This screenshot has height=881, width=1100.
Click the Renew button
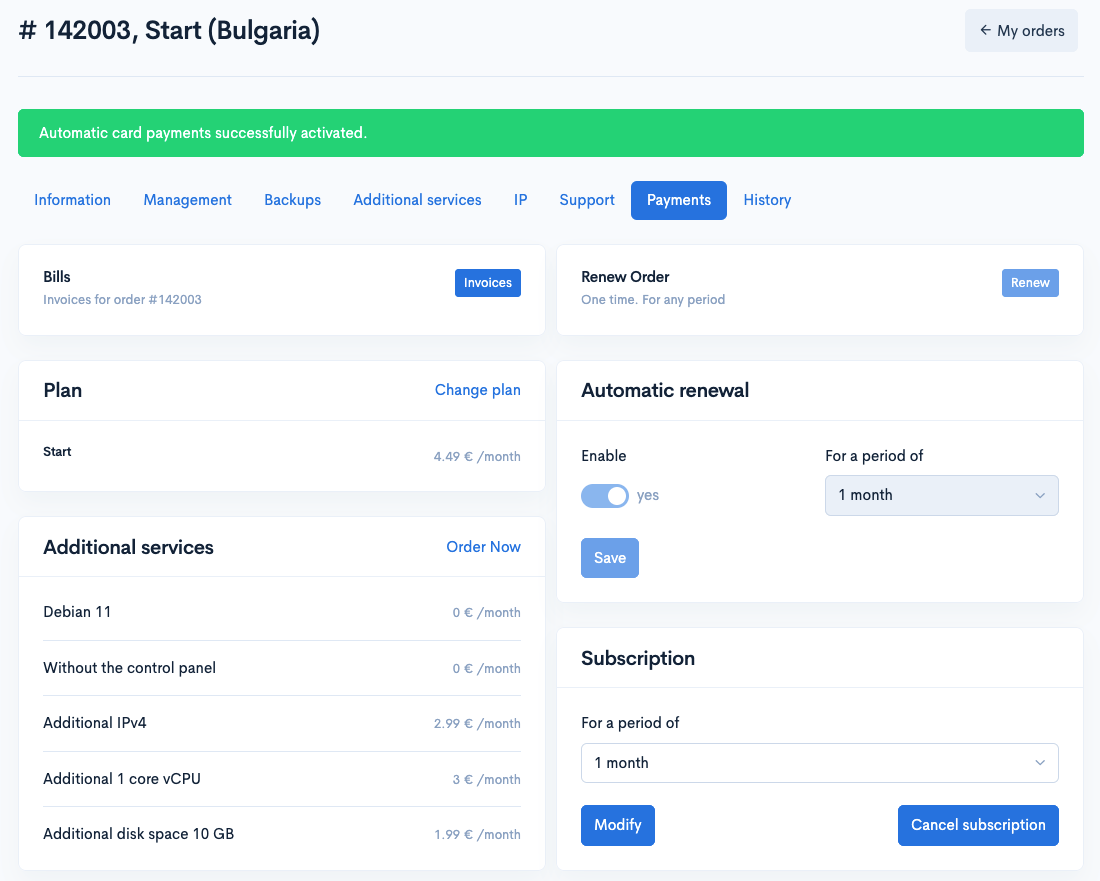coord(1030,283)
